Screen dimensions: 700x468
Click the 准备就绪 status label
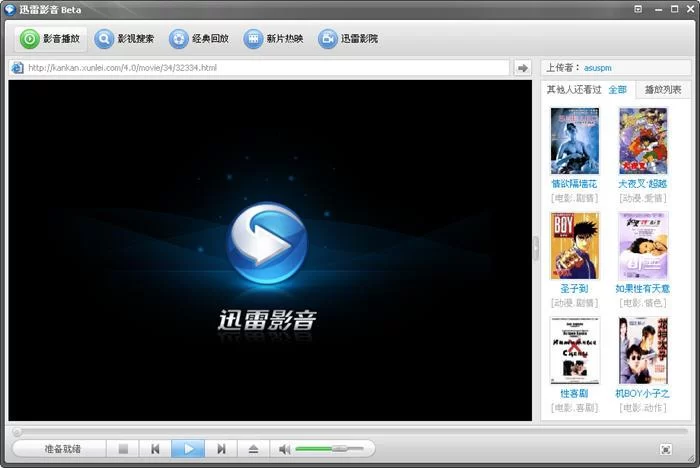(62, 449)
